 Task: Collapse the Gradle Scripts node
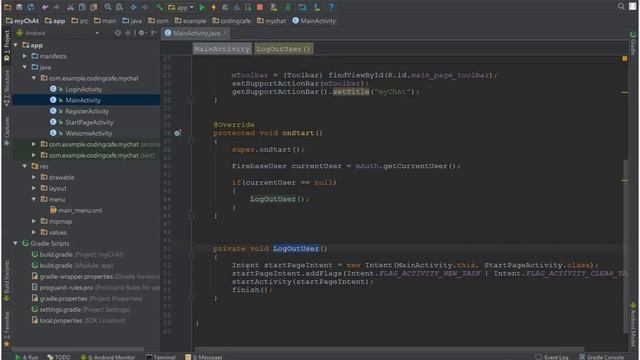[16, 243]
